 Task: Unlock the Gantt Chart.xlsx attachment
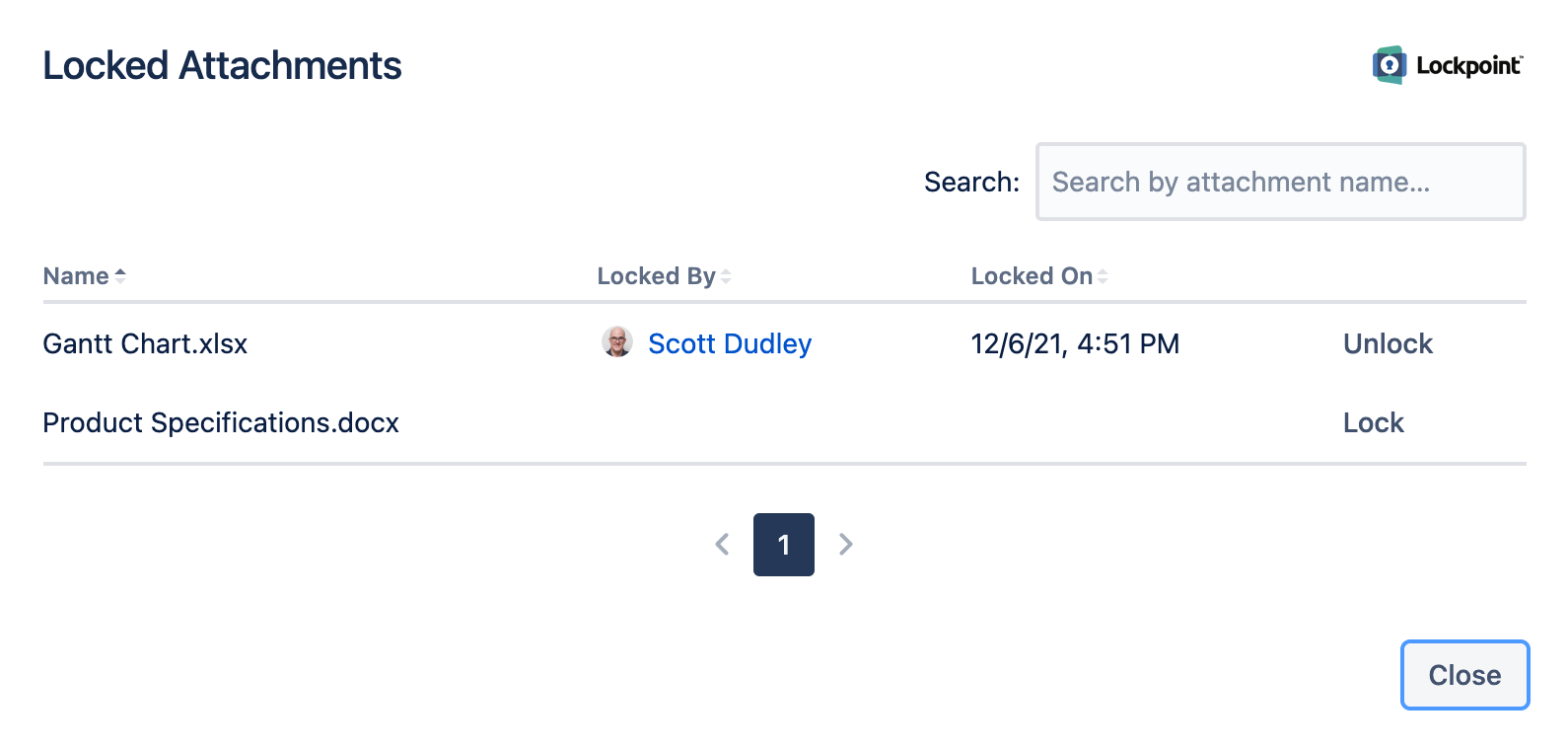(x=1388, y=343)
